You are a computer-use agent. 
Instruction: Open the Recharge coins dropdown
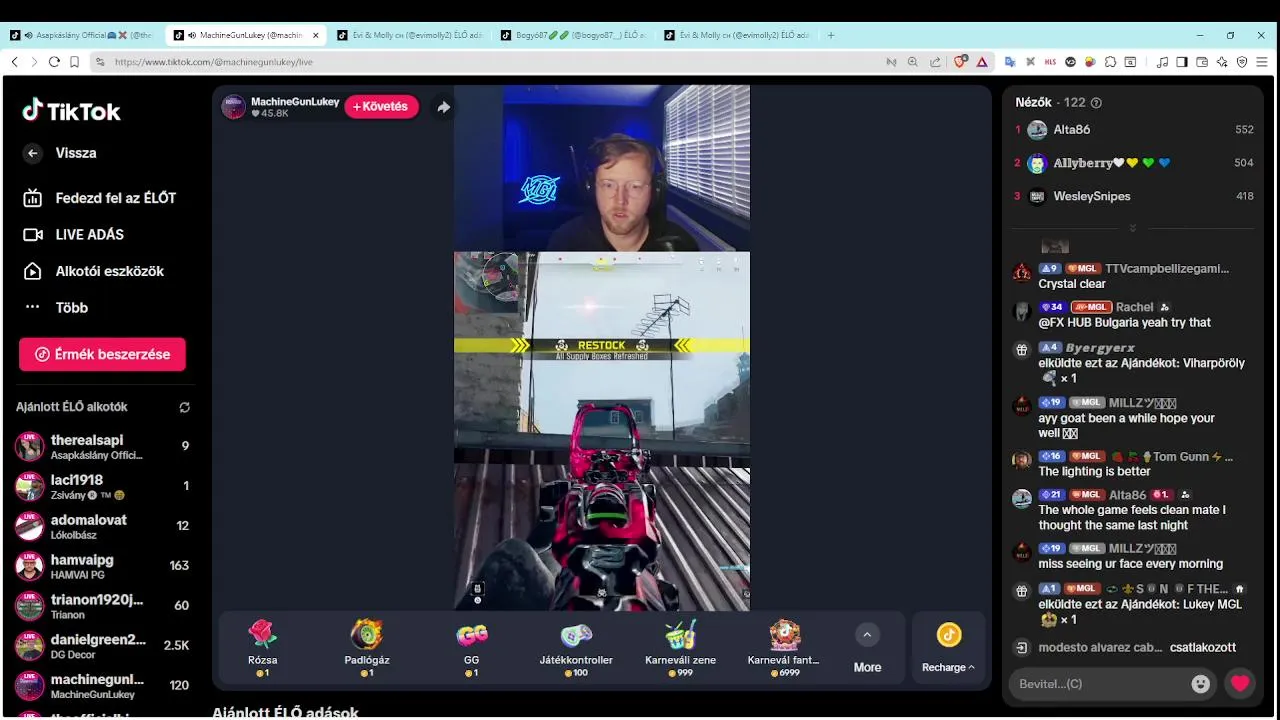click(x=948, y=648)
